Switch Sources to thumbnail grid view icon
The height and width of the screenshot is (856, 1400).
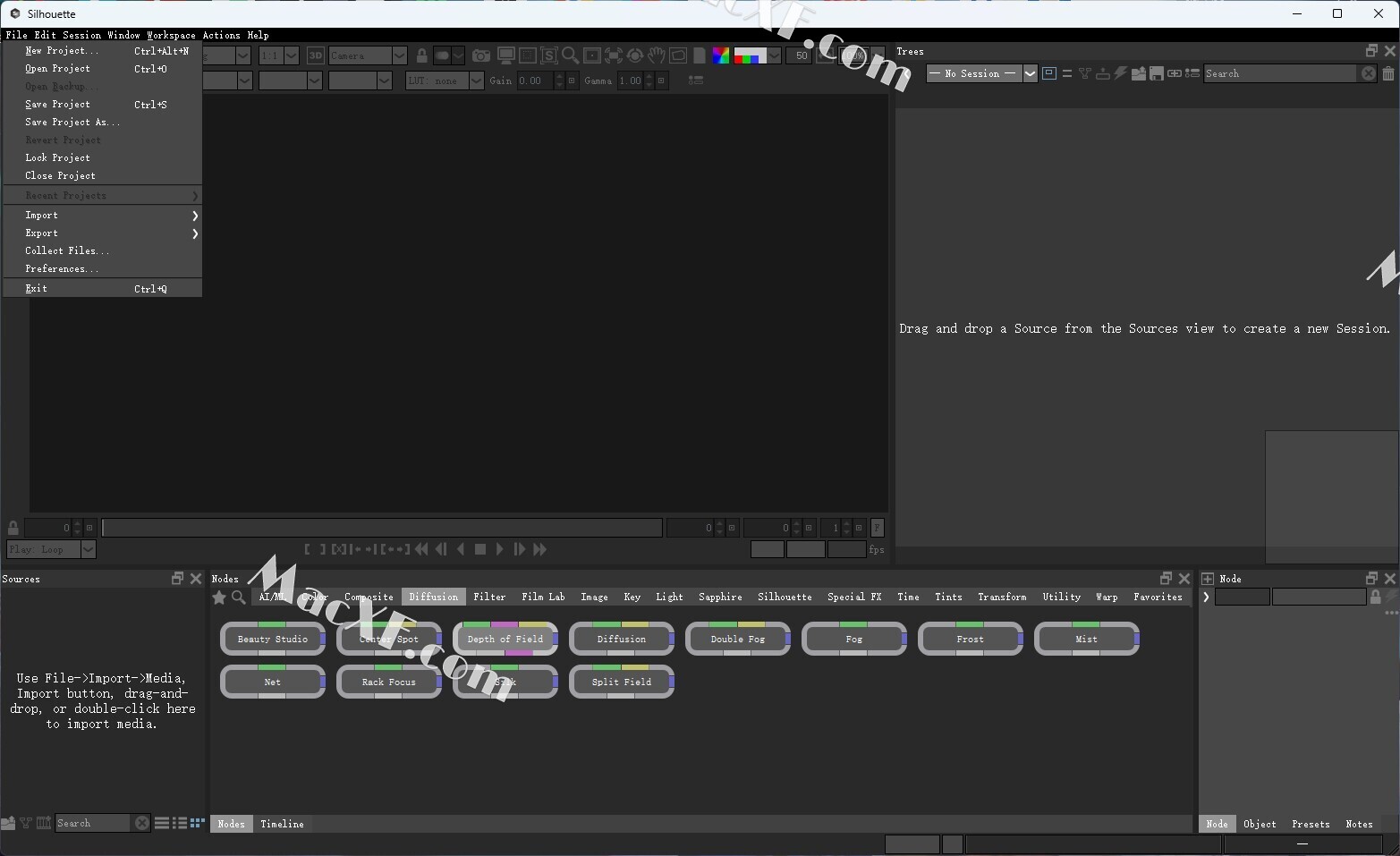coord(198,823)
